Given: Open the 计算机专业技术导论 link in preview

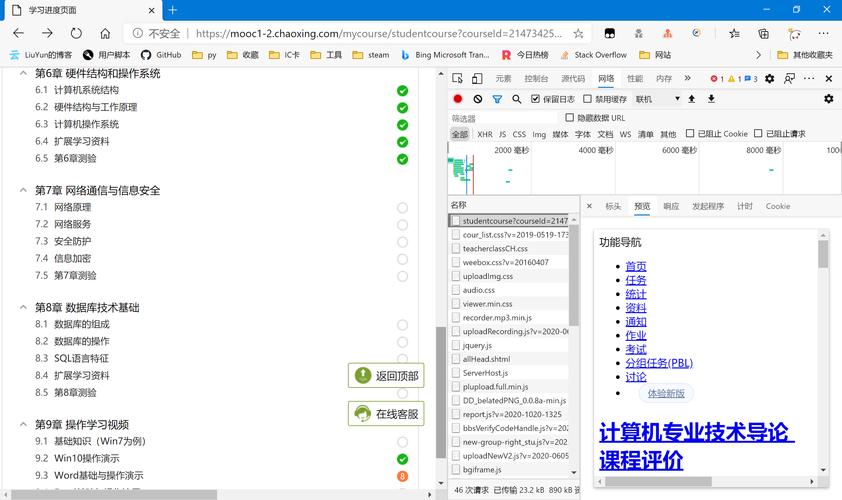Looking at the screenshot, I should (696, 433).
